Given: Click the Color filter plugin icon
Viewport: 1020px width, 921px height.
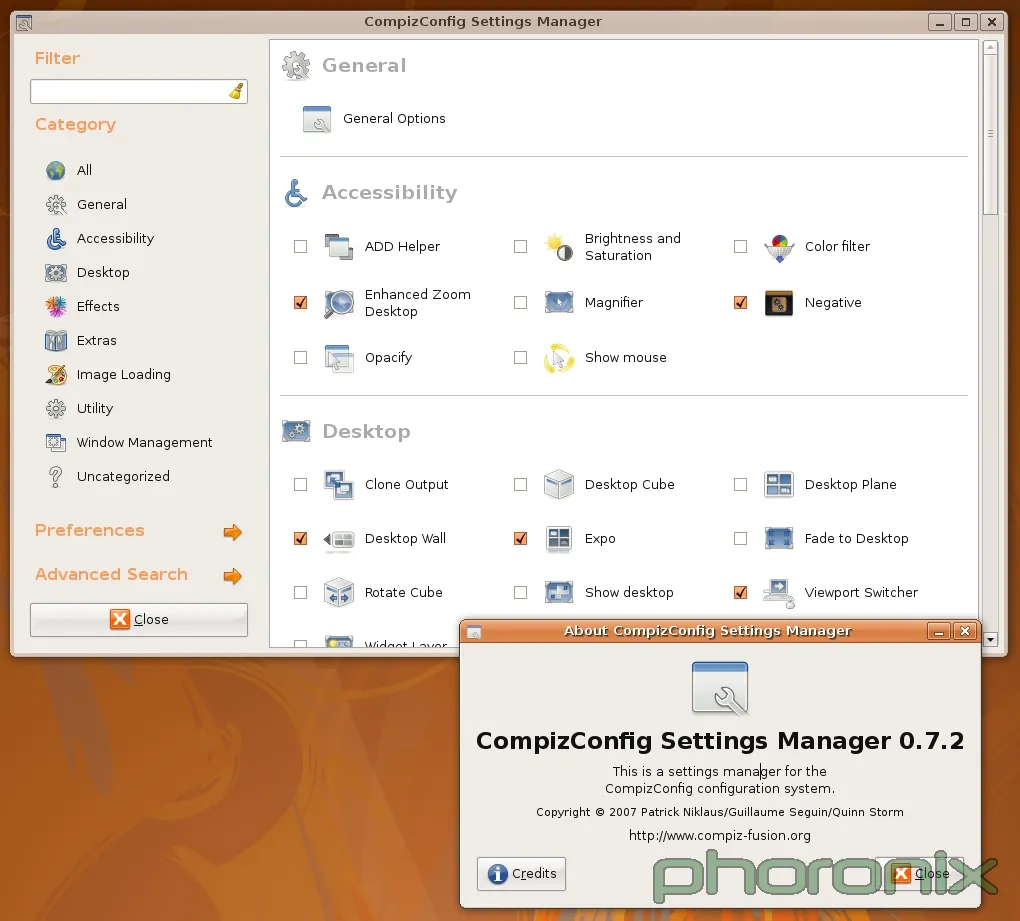Looking at the screenshot, I should coord(779,247).
